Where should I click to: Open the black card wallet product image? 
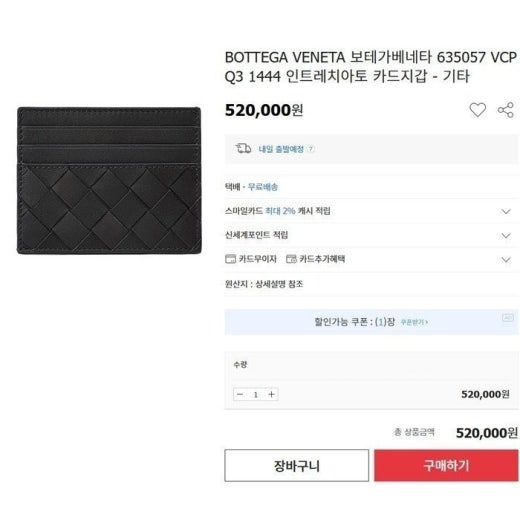[109, 180]
